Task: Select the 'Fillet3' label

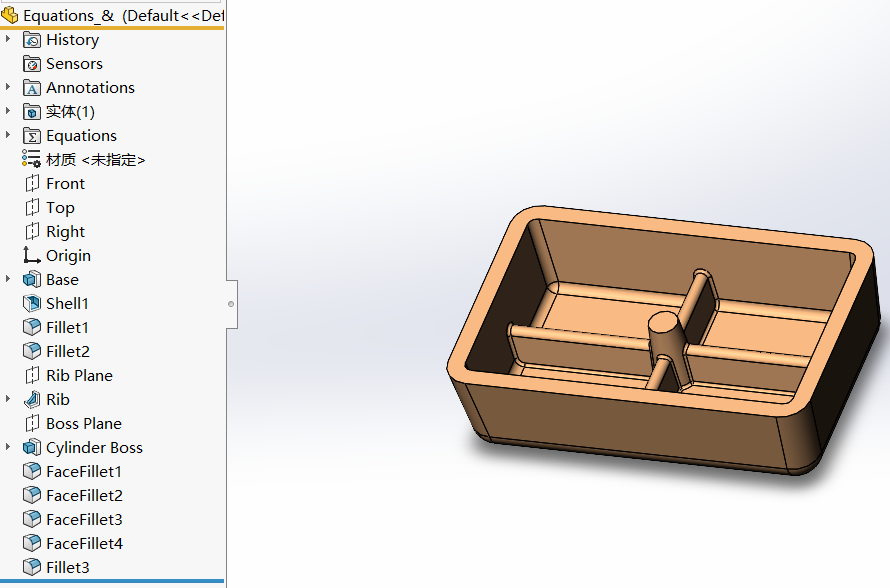Action: coord(68,568)
